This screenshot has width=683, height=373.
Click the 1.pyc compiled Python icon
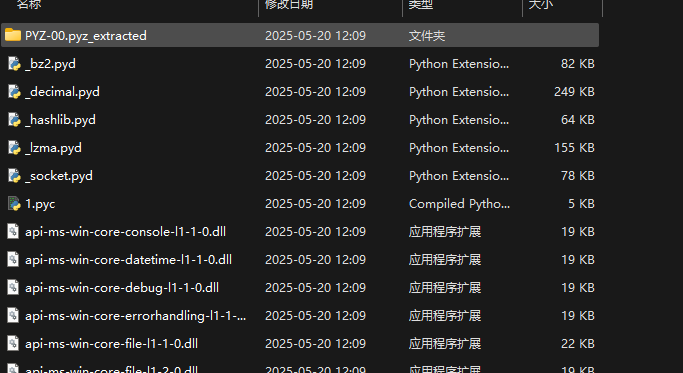tap(14, 203)
